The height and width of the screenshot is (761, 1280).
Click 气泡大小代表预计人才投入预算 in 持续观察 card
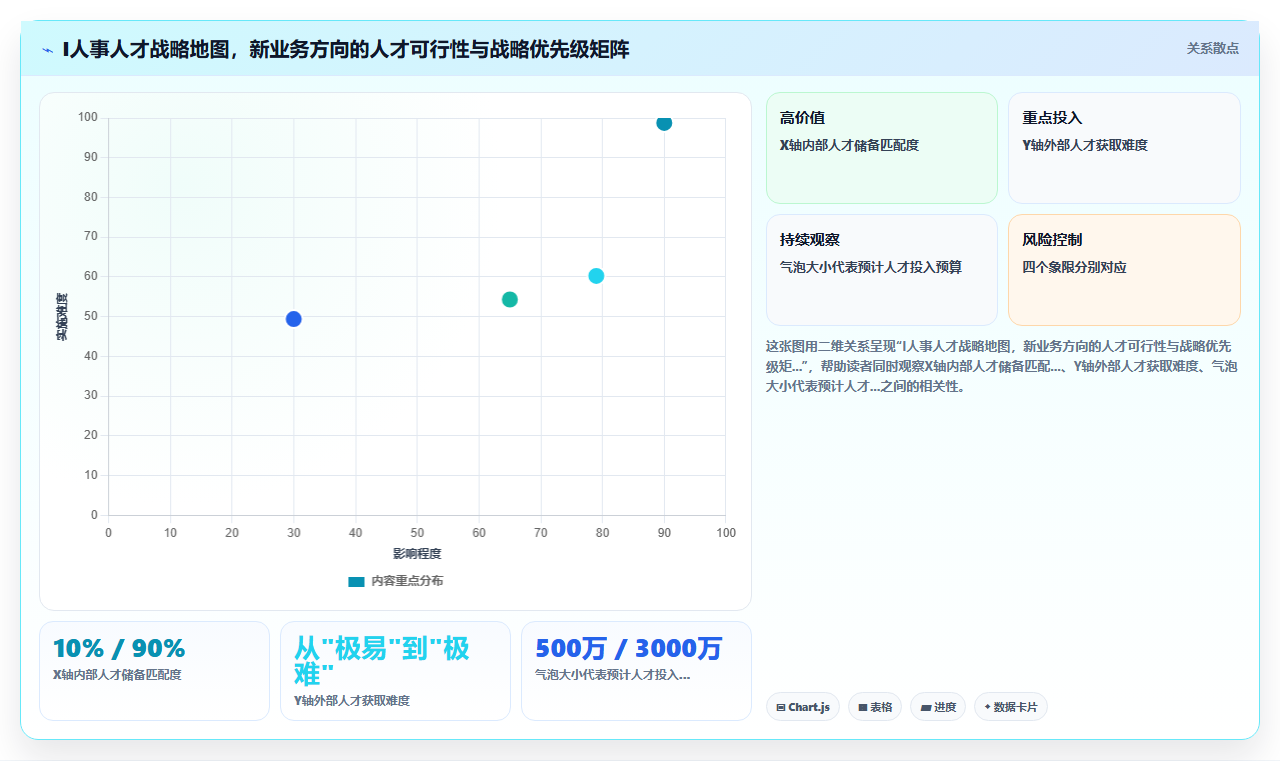click(x=871, y=267)
